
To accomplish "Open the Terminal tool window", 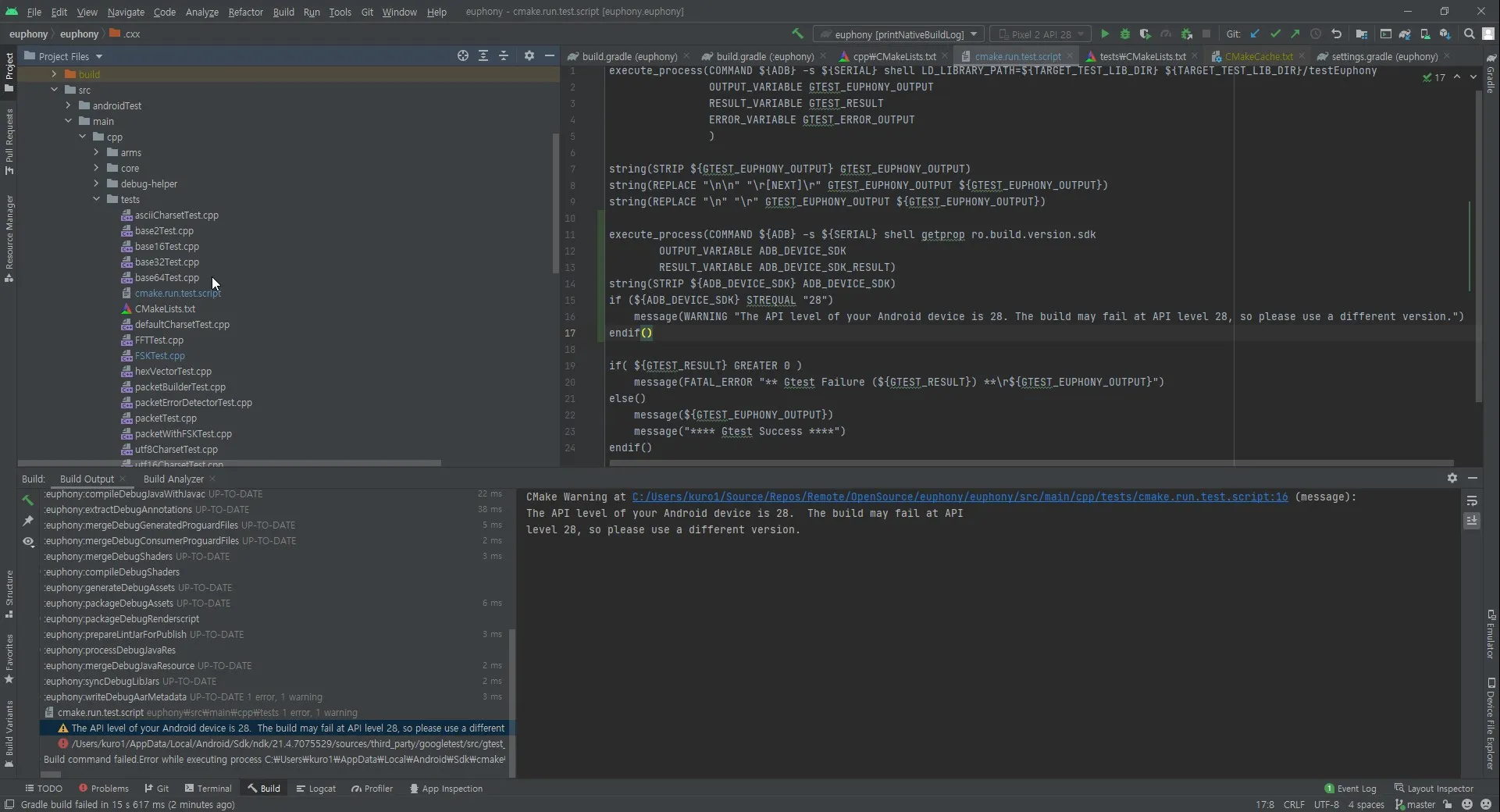I will [x=208, y=789].
